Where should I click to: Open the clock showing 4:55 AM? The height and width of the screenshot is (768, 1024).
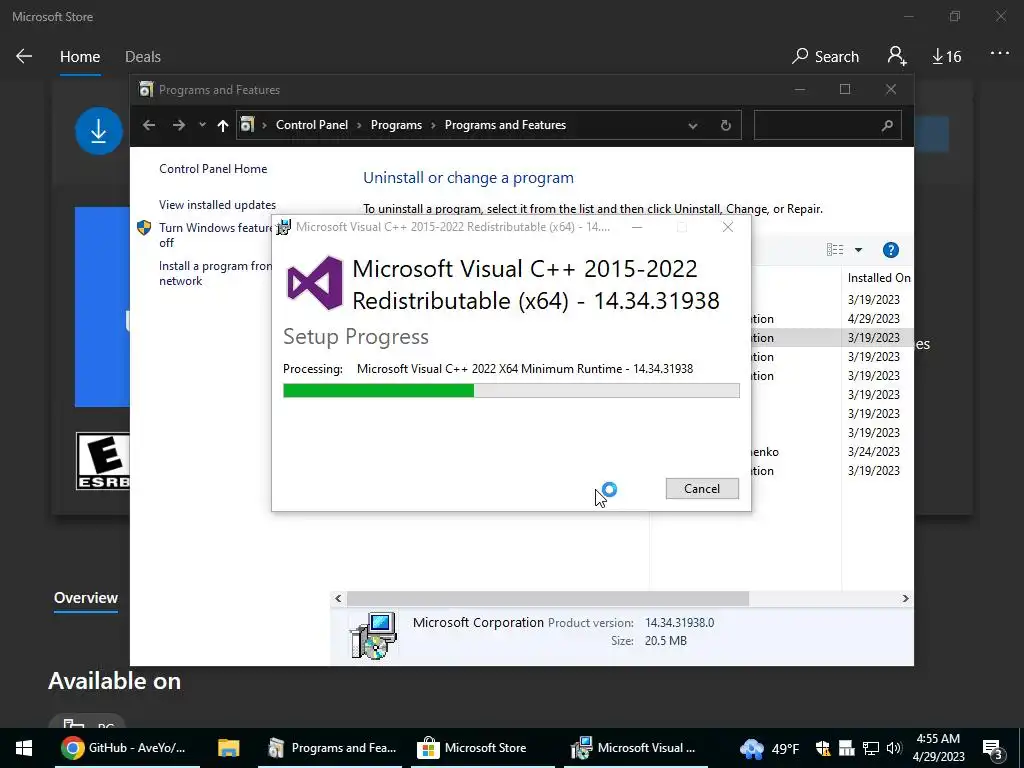(x=938, y=748)
